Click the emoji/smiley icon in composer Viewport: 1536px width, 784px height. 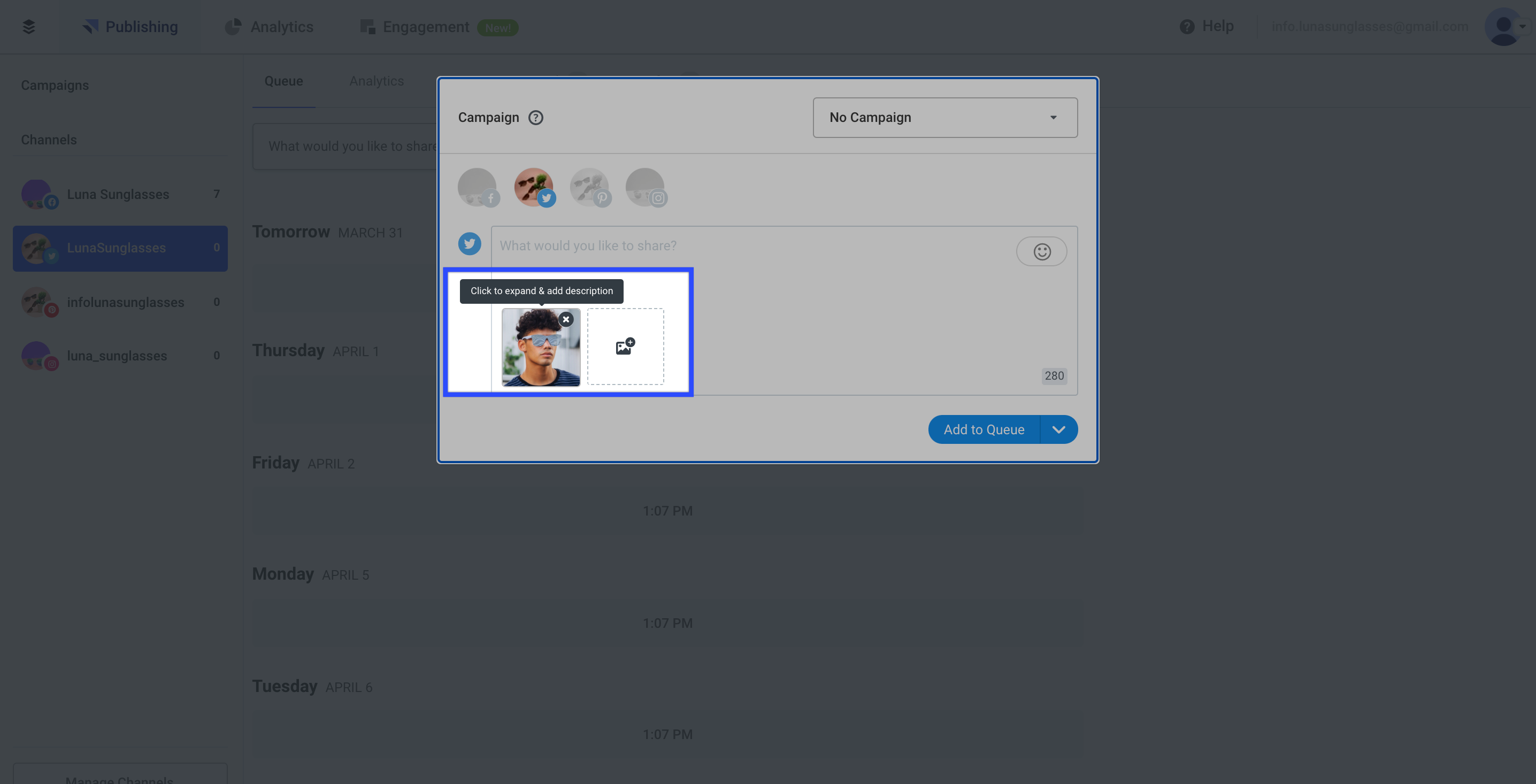click(1042, 251)
